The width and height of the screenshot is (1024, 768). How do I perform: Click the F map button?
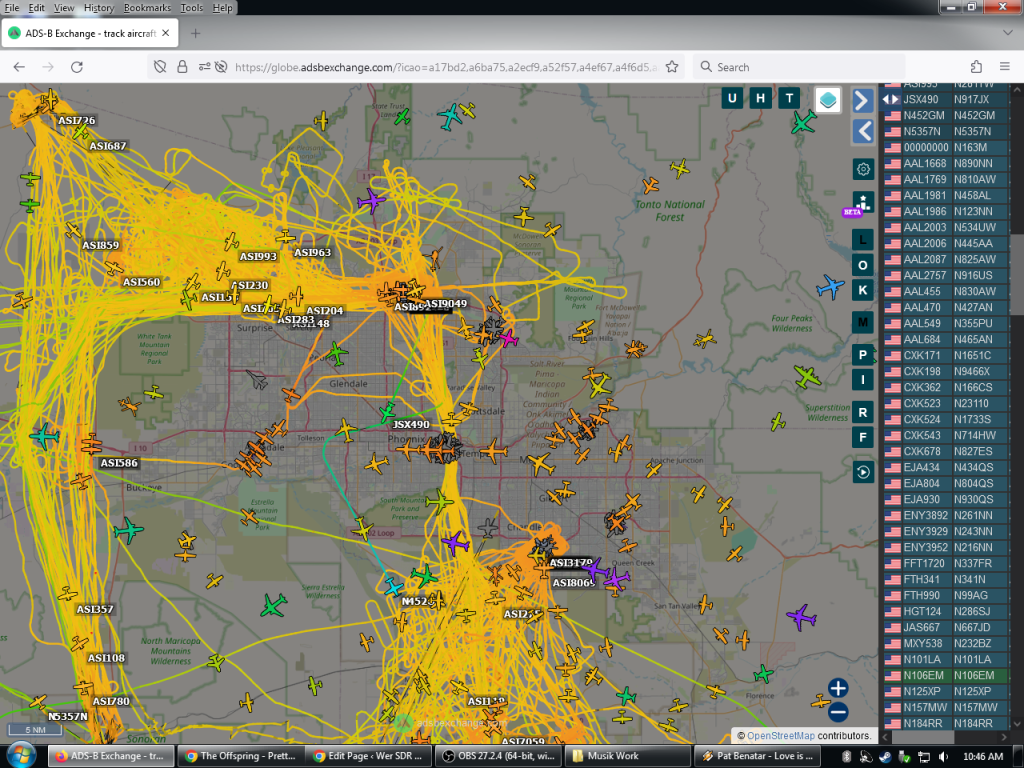[x=863, y=438]
